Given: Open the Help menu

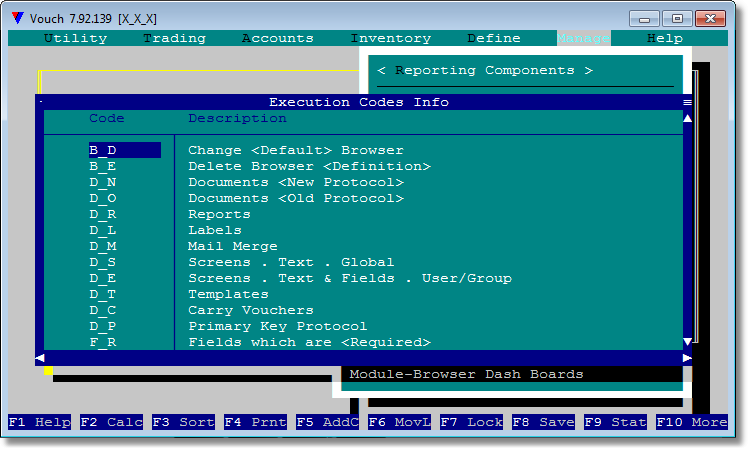Looking at the screenshot, I should coord(665,38).
